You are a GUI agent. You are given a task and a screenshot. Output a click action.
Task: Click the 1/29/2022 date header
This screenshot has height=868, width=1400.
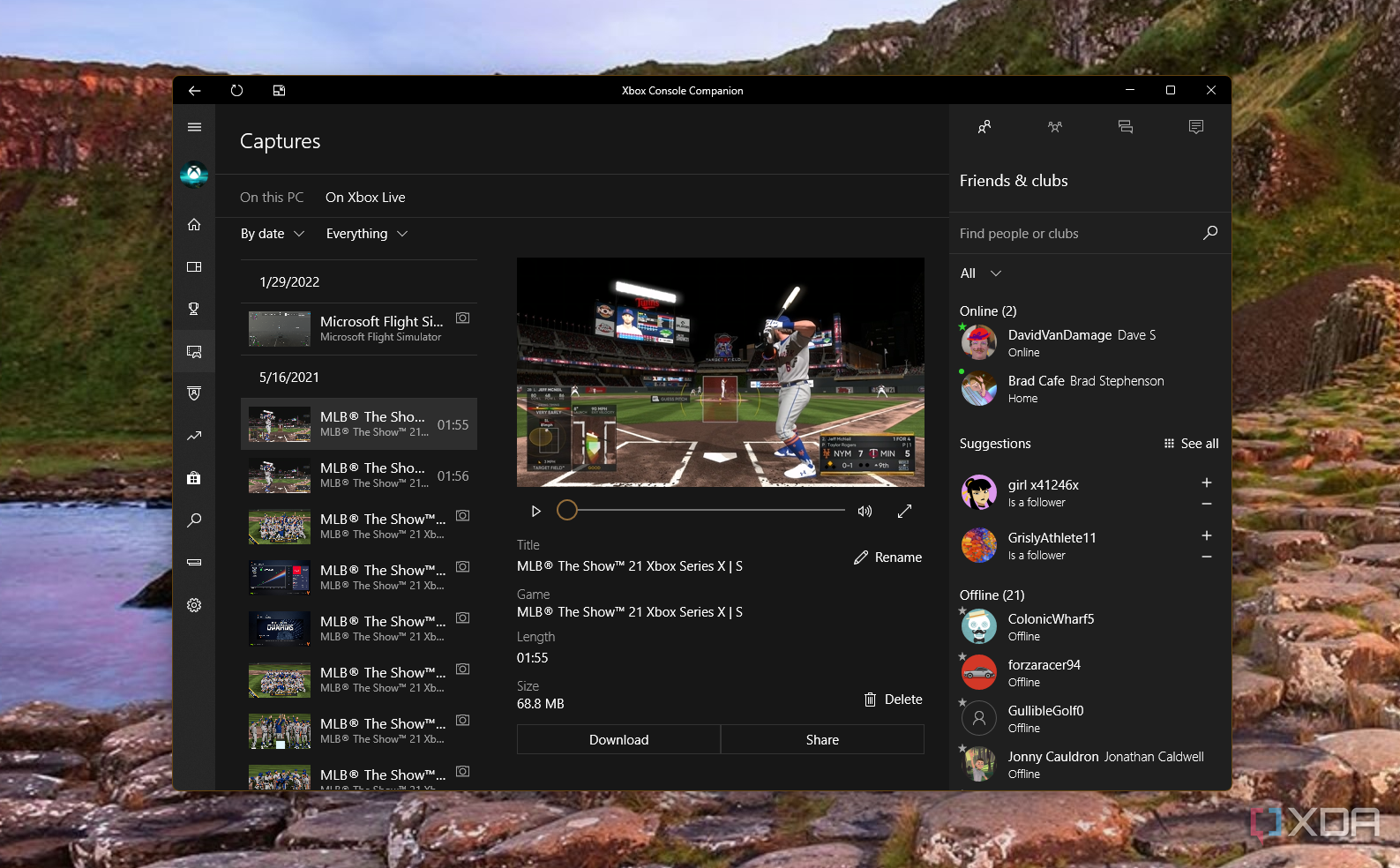click(289, 282)
